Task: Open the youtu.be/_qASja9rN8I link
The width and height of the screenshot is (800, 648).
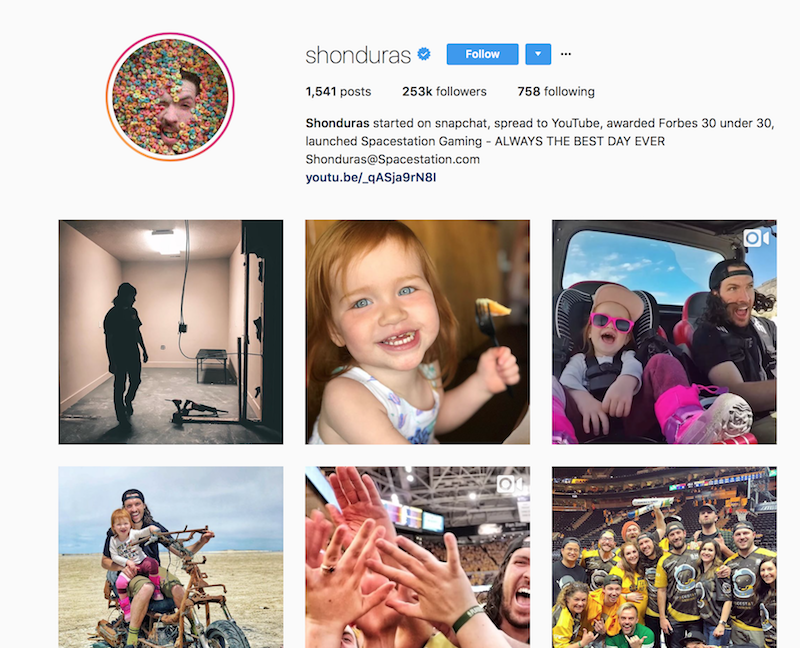Action: coord(371,177)
